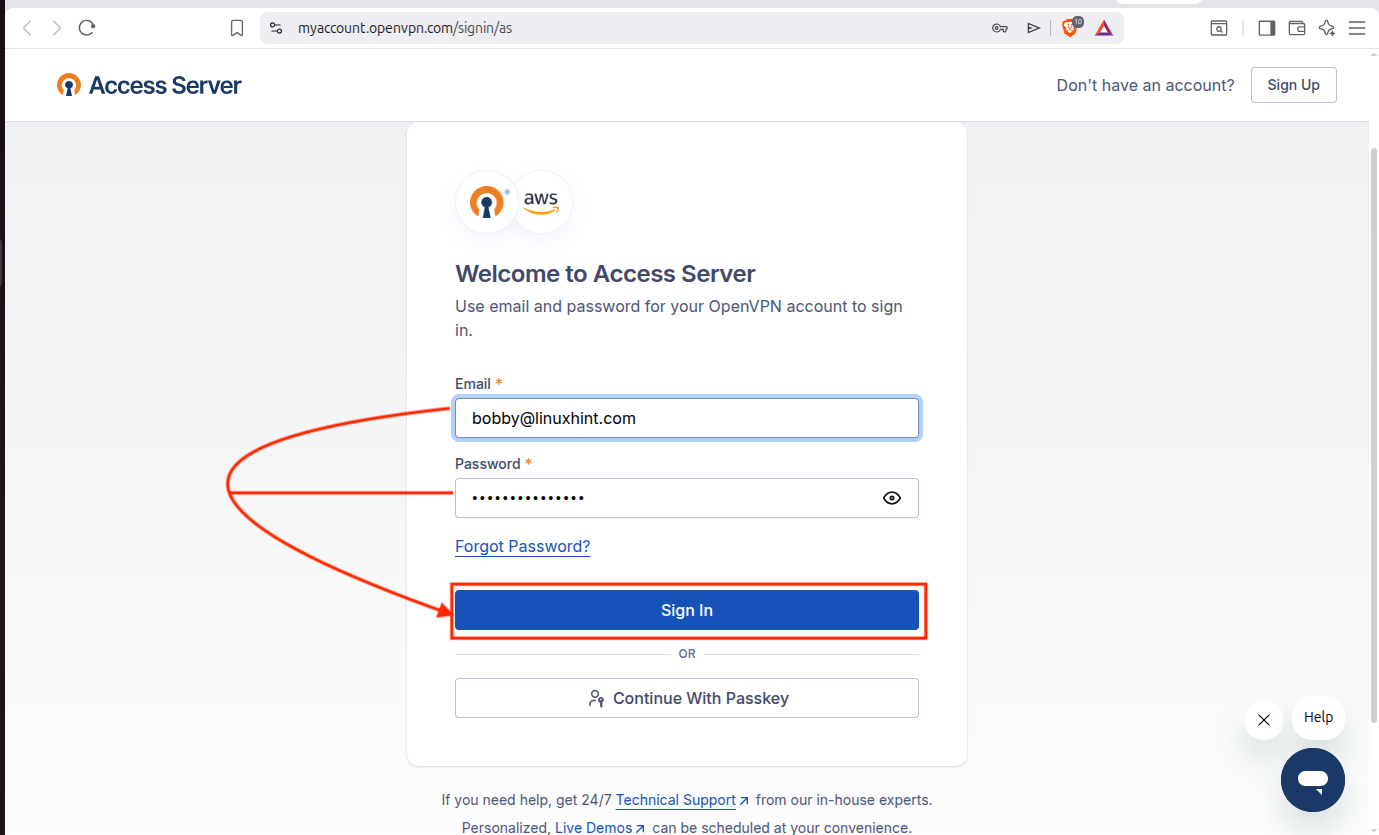1379x835 pixels.
Task: Open the chat support widget
Action: pyautogui.click(x=1312, y=780)
